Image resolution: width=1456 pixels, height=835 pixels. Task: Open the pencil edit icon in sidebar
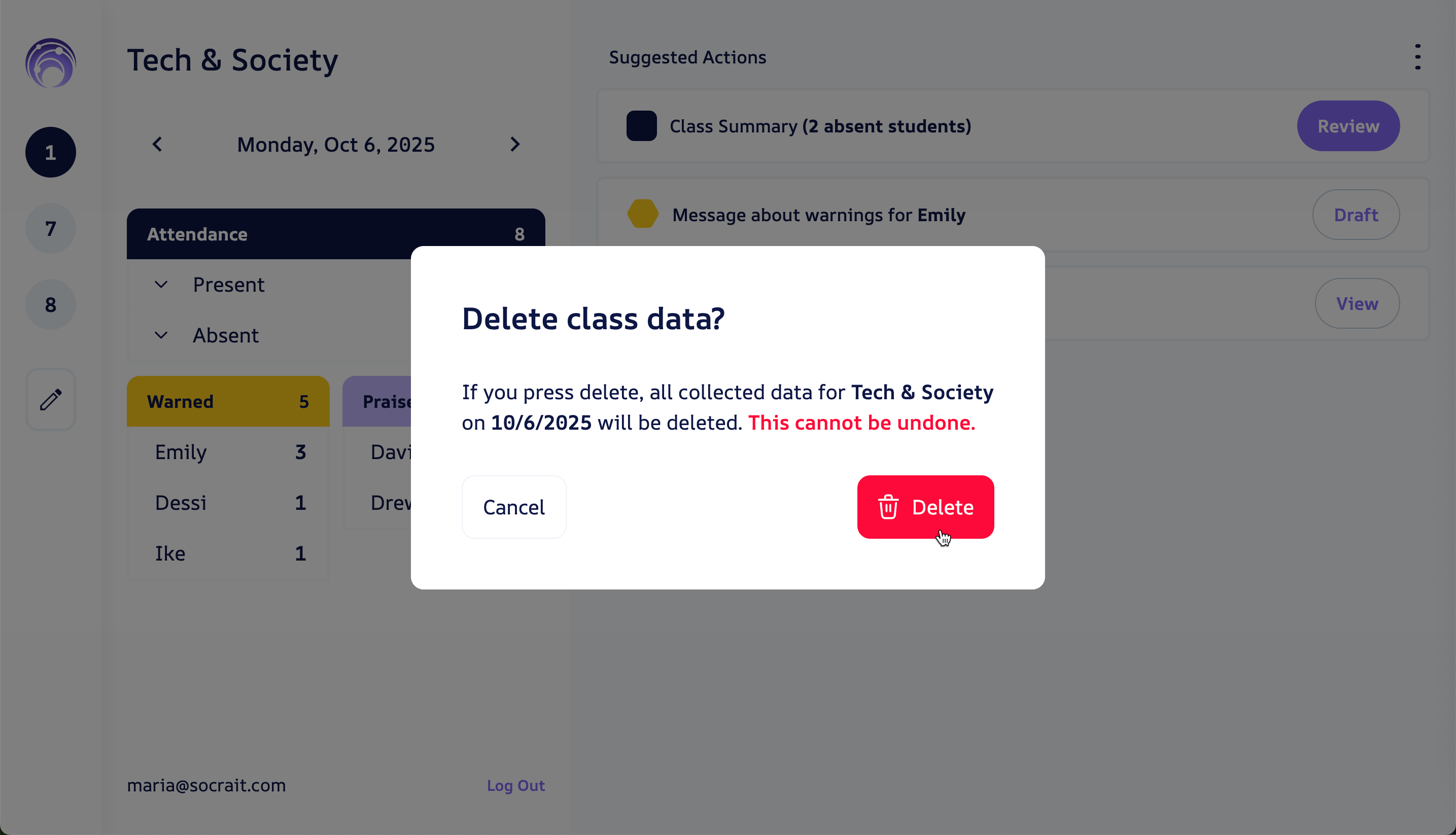click(x=50, y=400)
